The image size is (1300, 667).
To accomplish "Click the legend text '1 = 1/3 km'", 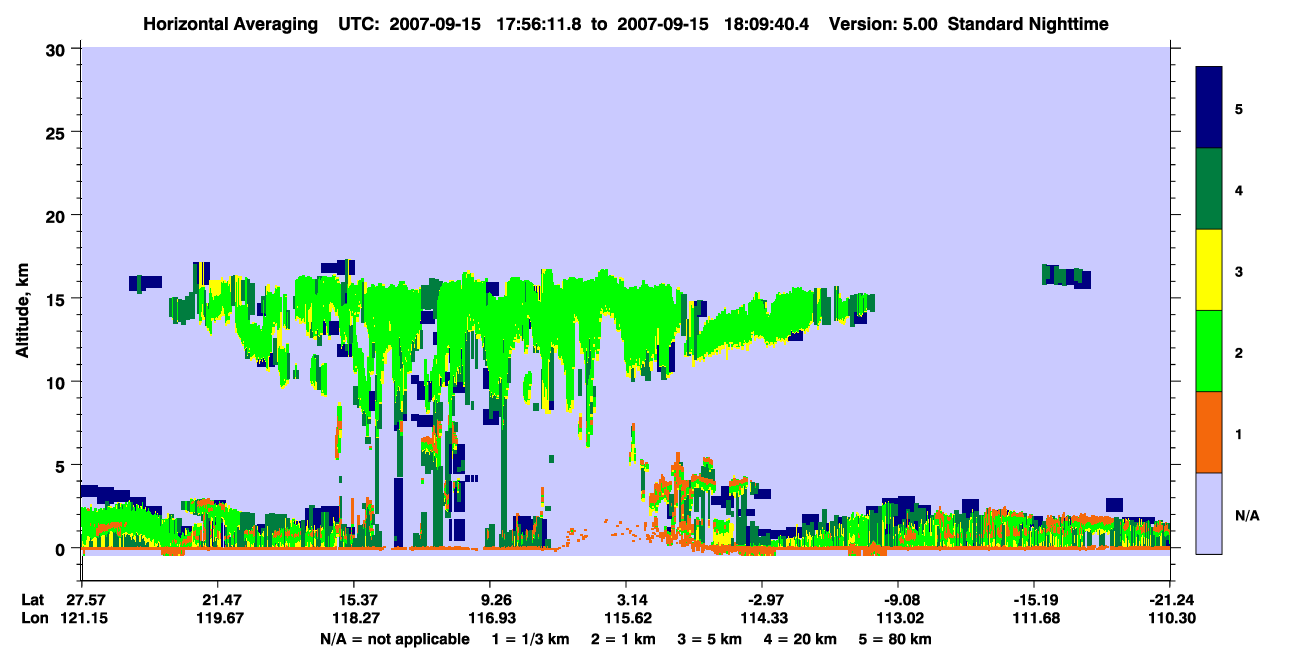I will point(531,639).
